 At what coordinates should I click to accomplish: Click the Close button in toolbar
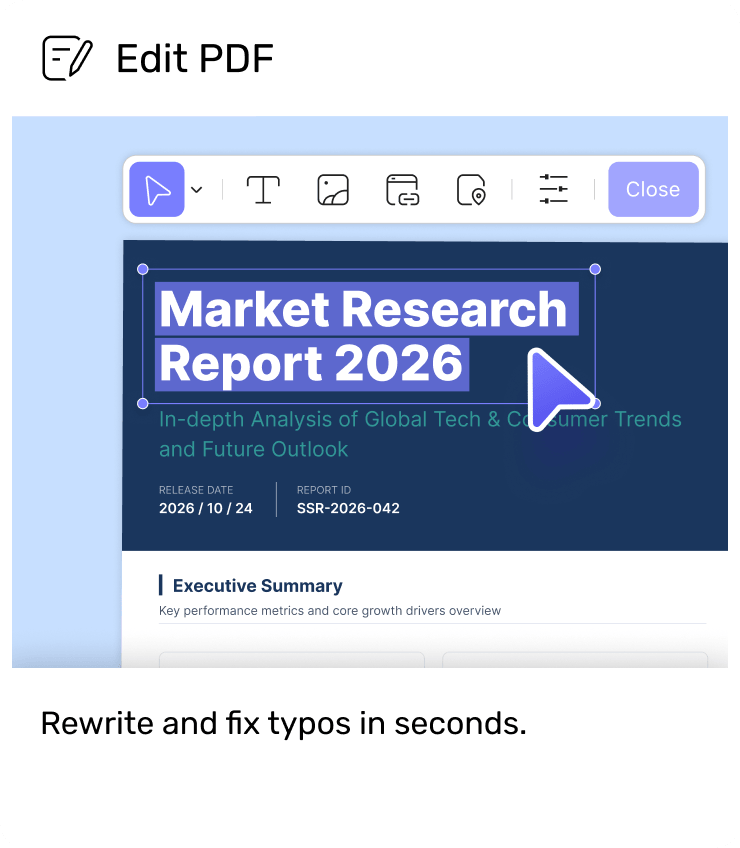[x=653, y=189]
